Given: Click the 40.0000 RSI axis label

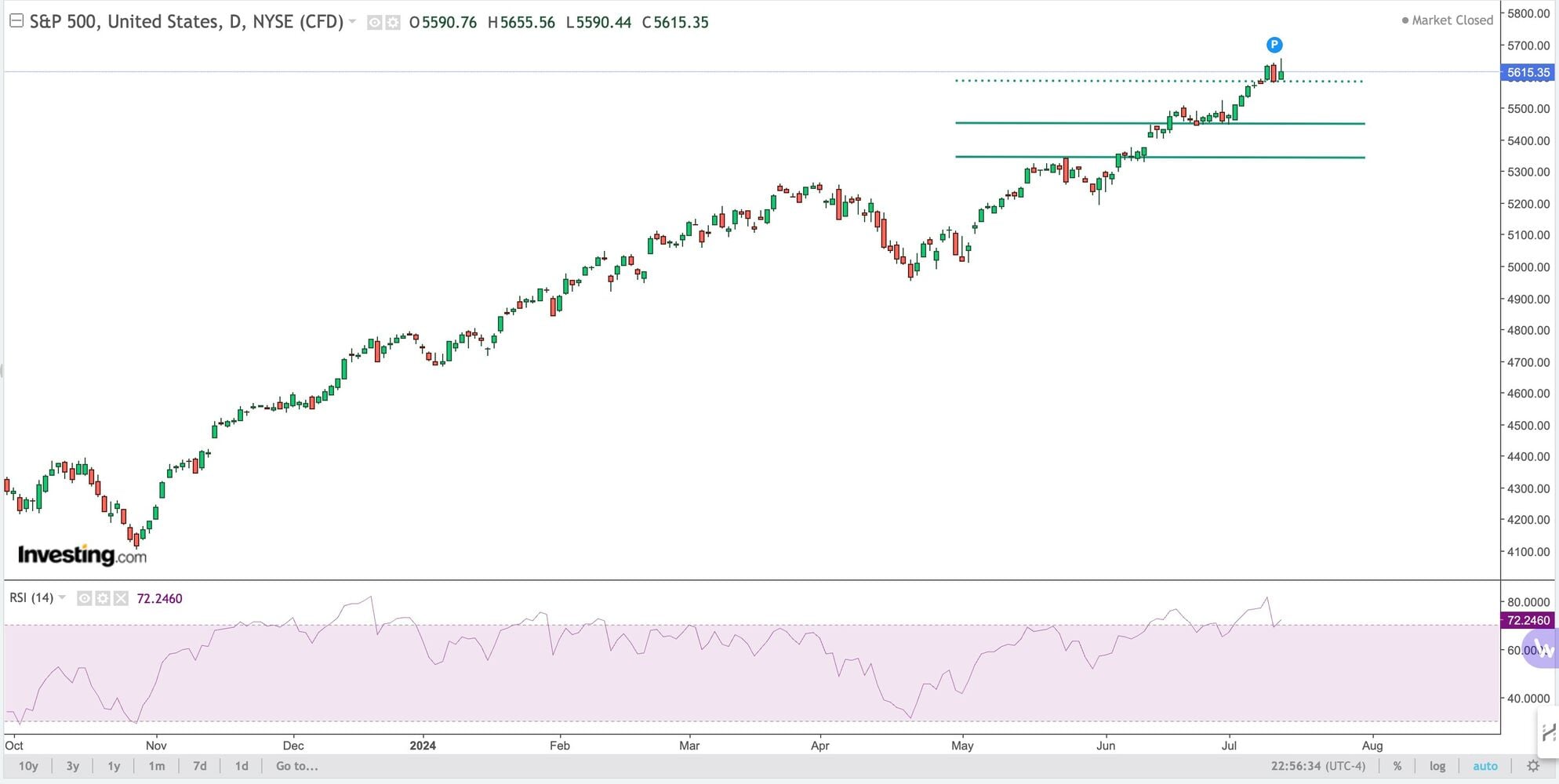Looking at the screenshot, I should (x=1528, y=698).
